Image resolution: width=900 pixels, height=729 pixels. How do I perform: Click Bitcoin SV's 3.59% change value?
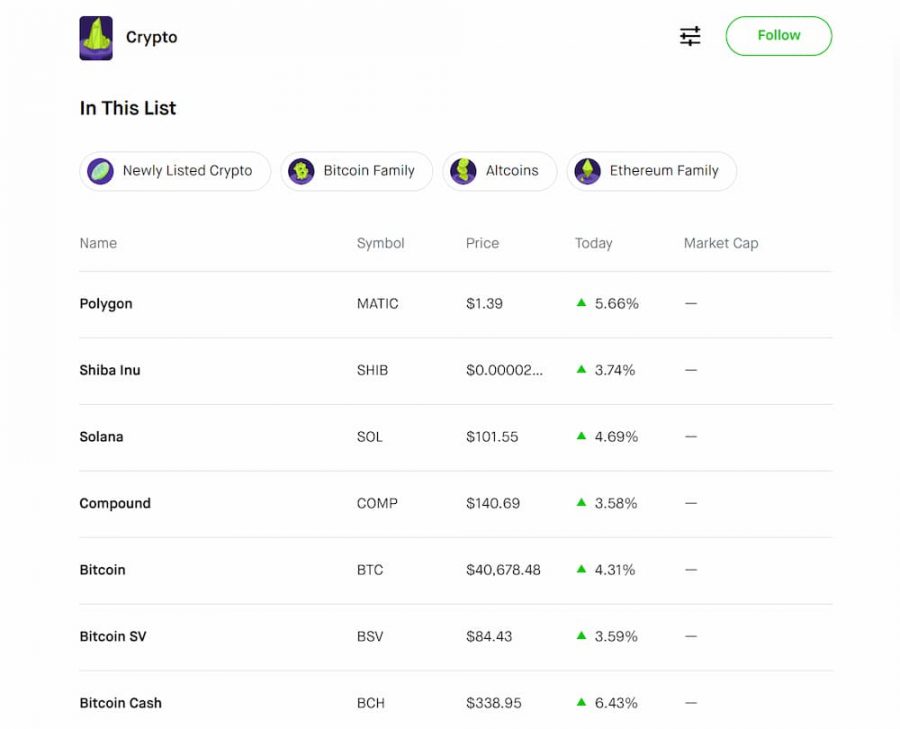click(616, 637)
